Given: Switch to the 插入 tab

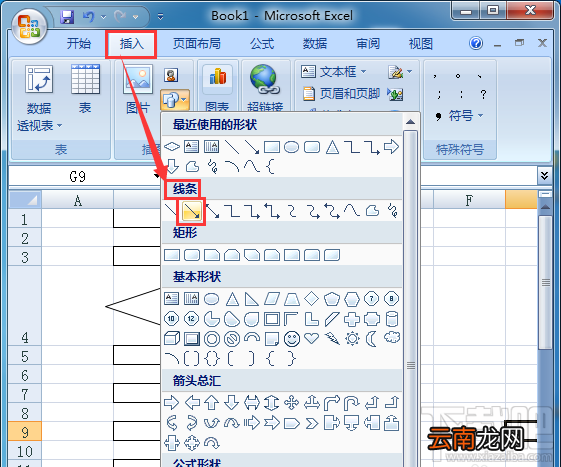Looking at the screenshot, I should 131,44.
